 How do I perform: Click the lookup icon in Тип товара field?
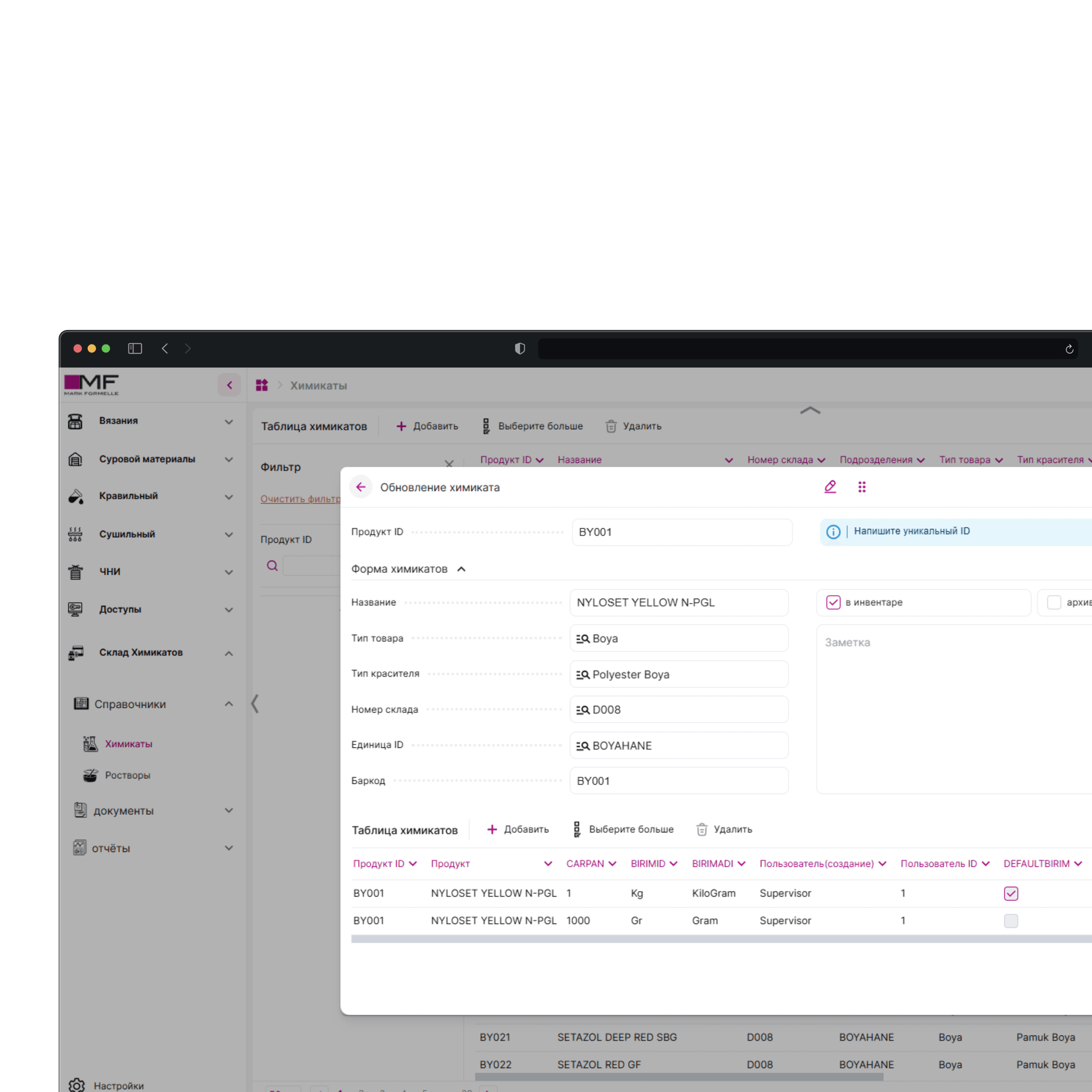(583, 639)
